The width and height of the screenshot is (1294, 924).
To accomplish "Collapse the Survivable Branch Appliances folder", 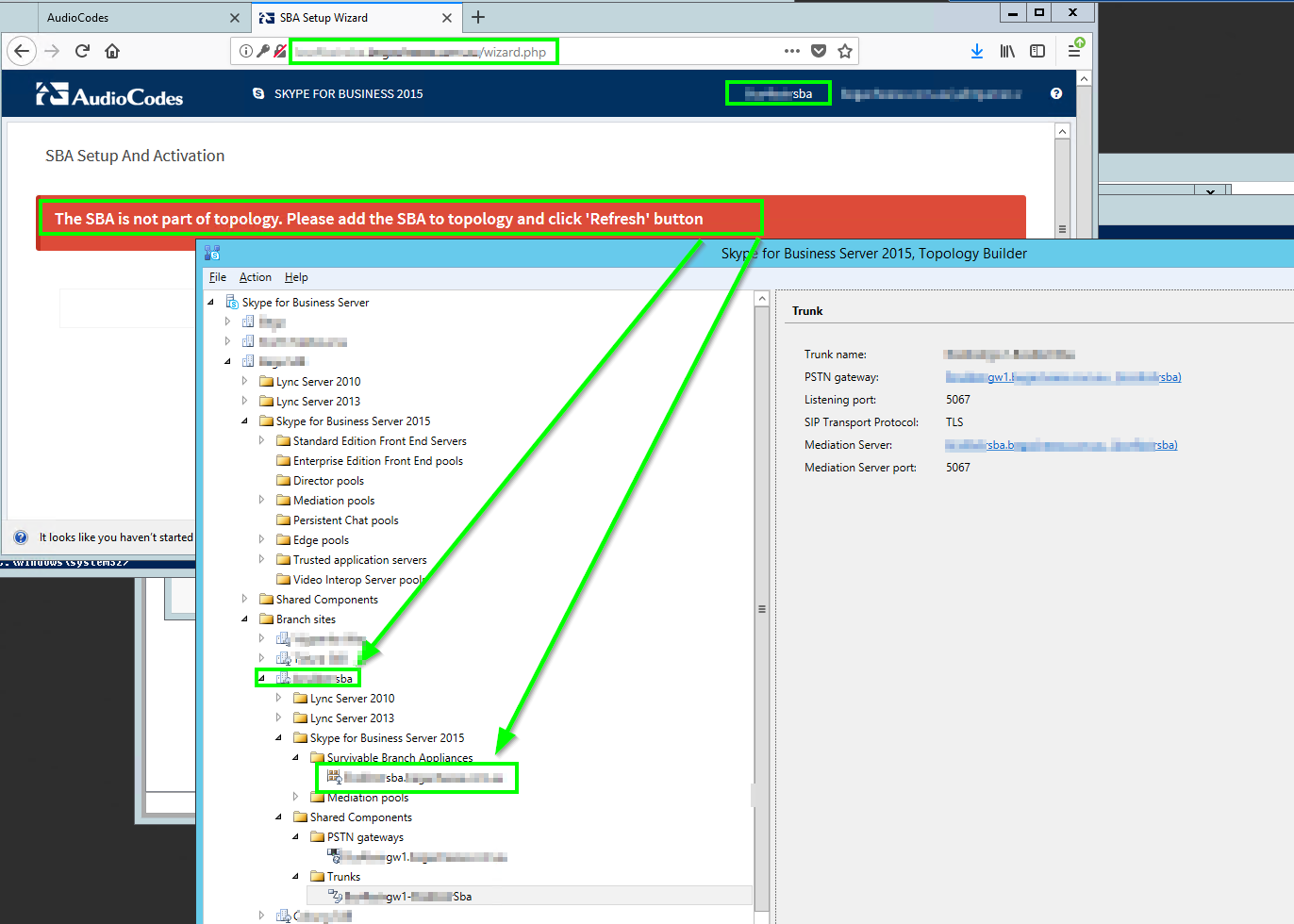I will [x=296, y=758].
